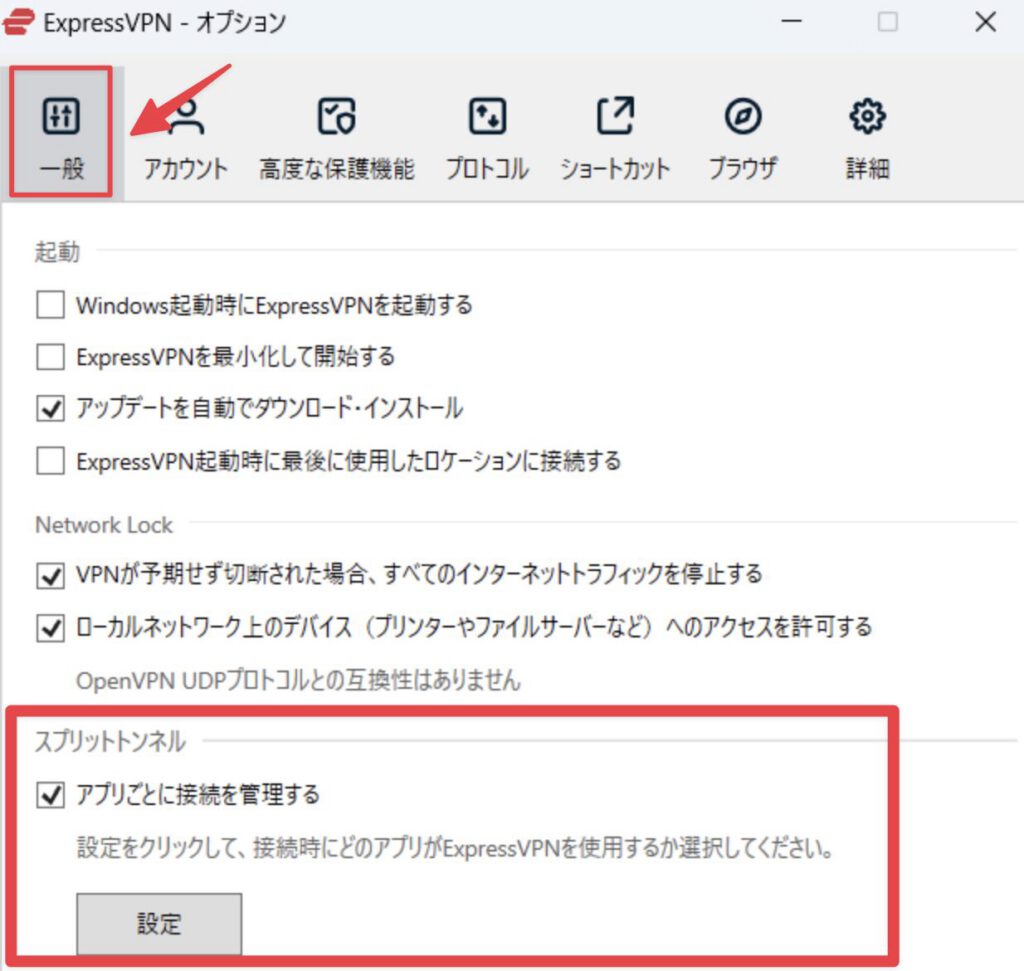Click the プロトコル icon
1024x971 pixels.
pos(486,114)
